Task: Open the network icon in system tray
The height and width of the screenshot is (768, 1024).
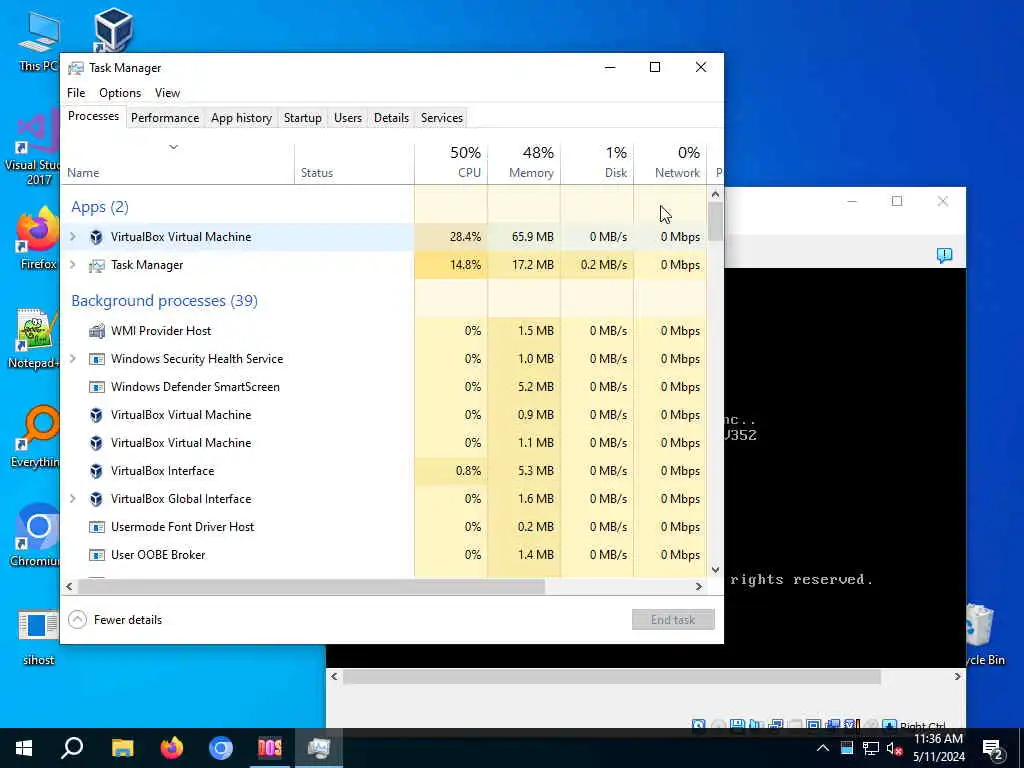Action: (x=871, y=748)
